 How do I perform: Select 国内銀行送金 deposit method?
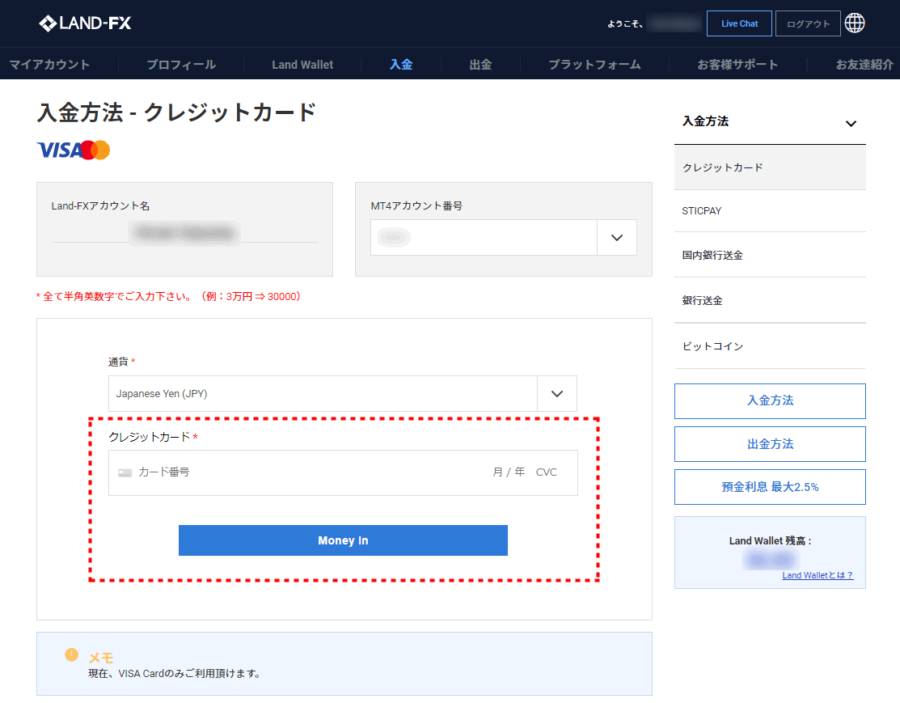770,255
